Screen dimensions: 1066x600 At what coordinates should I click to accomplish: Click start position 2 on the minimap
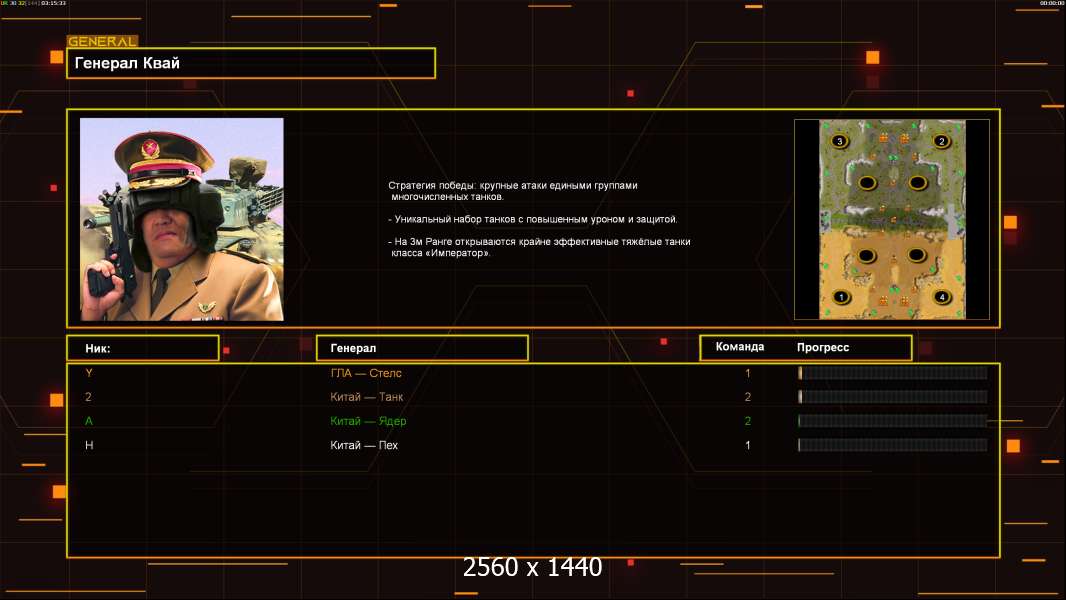pos(941,141)
